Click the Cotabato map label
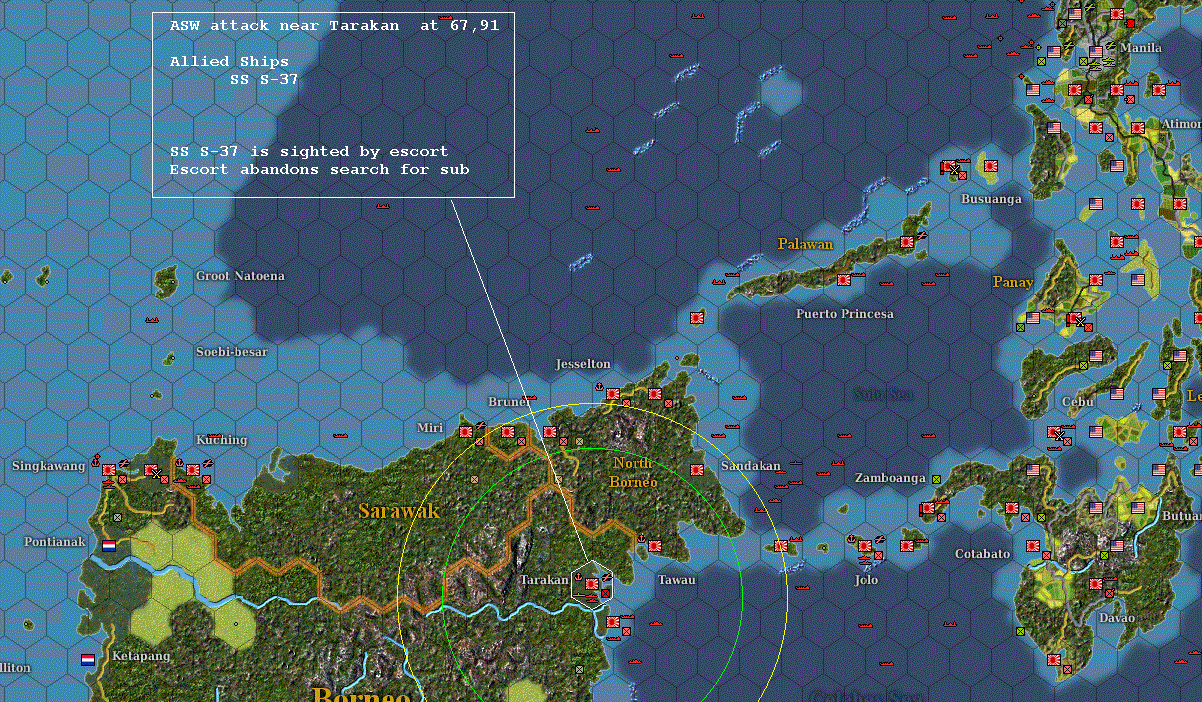Viewport: 1202px width, 702px height. tap(983, 554)
